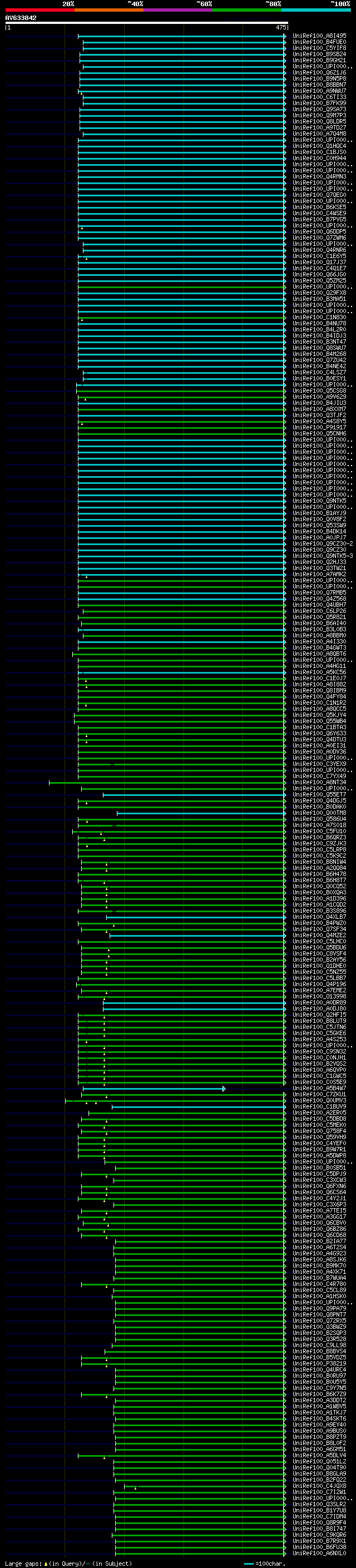Image resolution: width=356 pixels, height=1568 pixels.
Task: Select the UniRef100_B9SB24 label
Action: pos(319,54)
